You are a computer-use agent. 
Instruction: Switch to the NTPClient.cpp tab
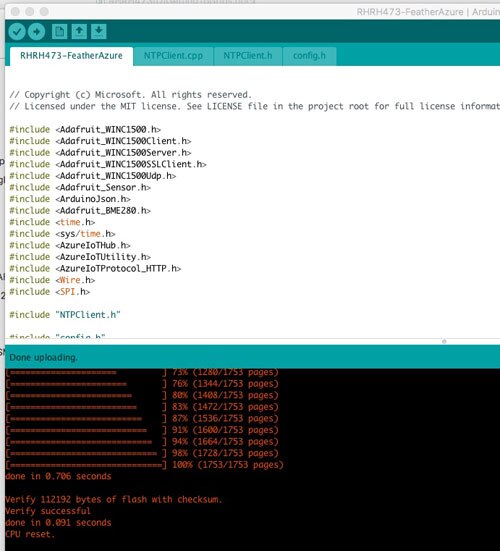pyautogui.click(x=173, y=56)
